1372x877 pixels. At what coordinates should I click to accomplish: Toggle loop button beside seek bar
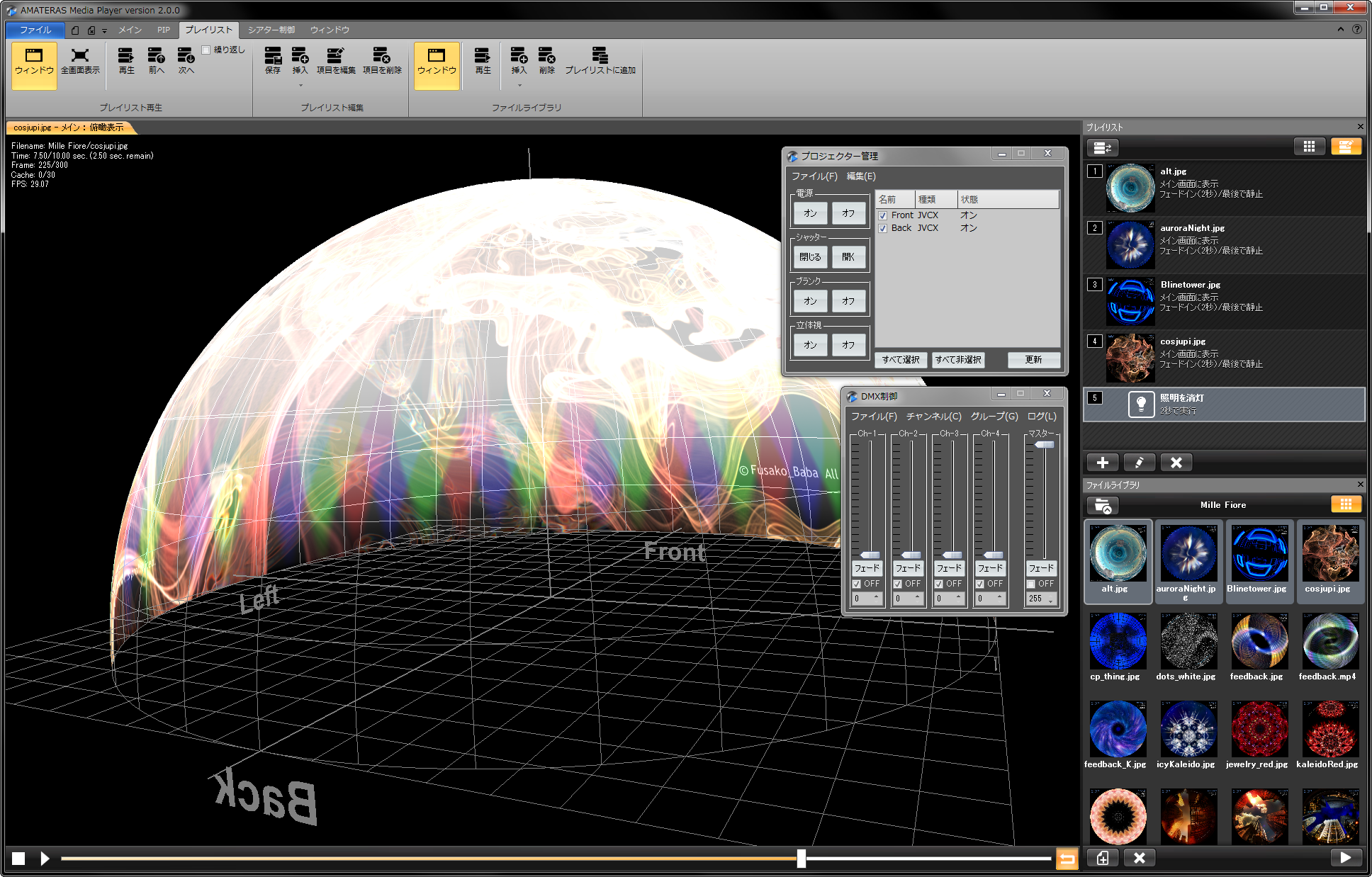1067,859
